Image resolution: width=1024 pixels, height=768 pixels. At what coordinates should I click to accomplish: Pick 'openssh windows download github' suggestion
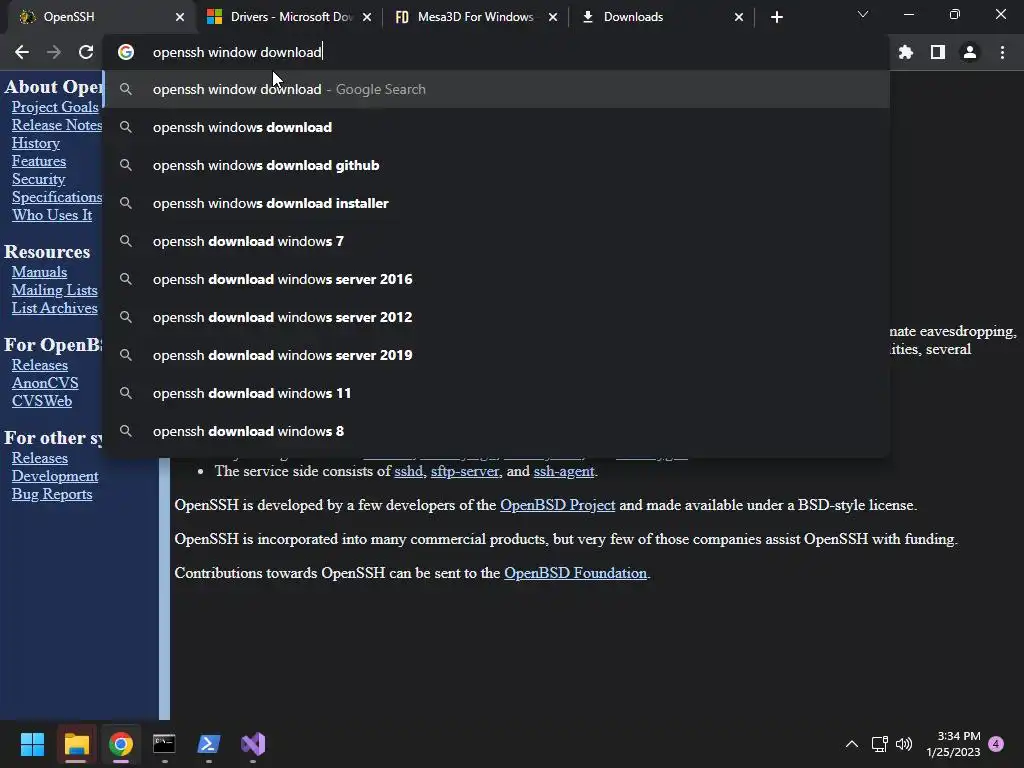point(498,165)
